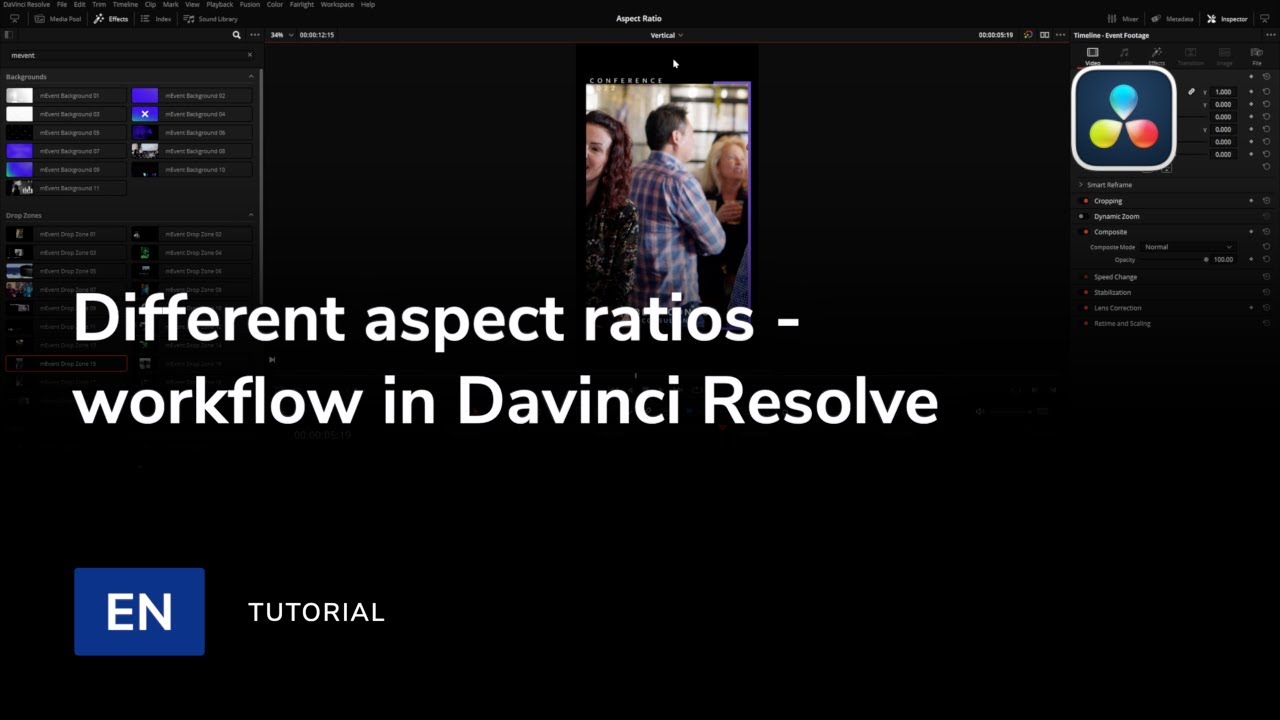This screenshot has width=1280, height=720.
Task: Click the 1.000 Y value field
Action: click(x=1223, y=92)
